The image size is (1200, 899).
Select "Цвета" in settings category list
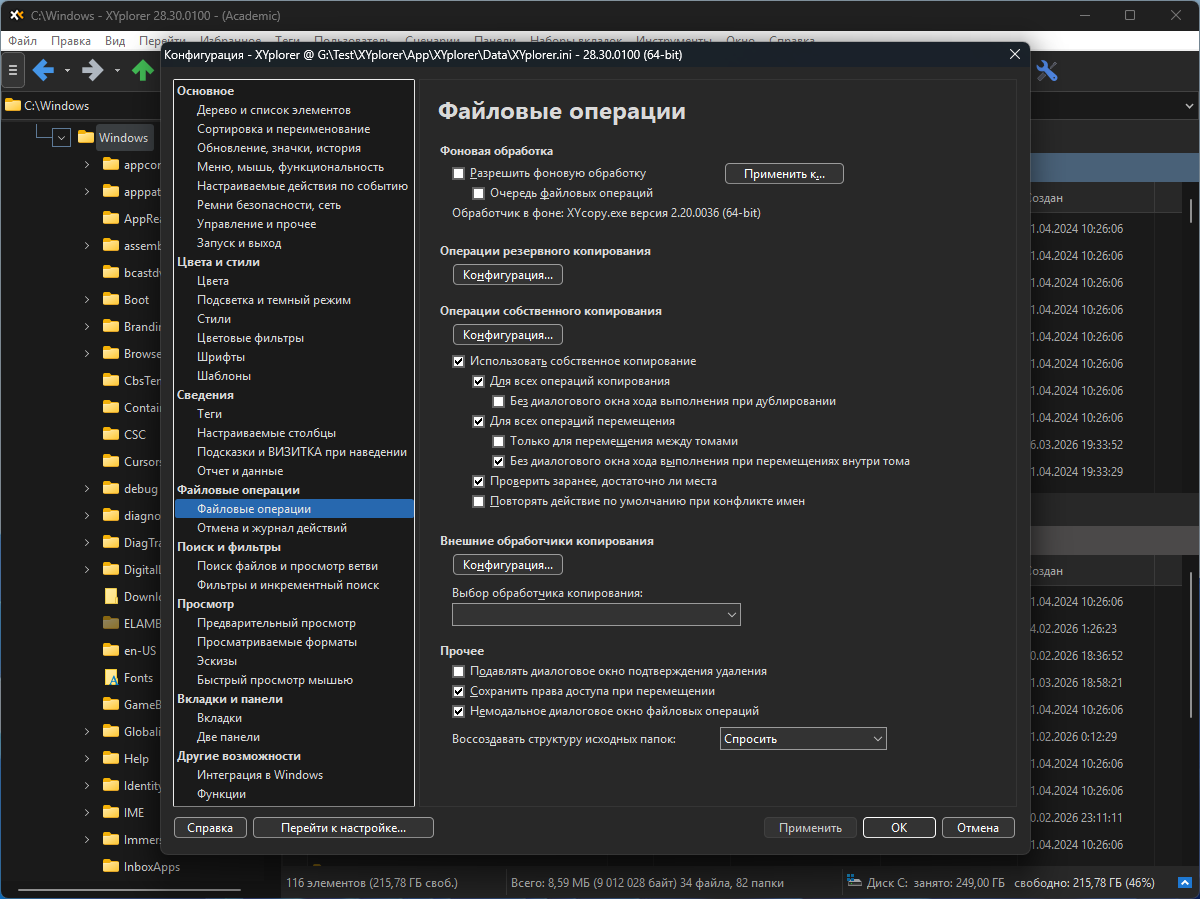click(213, 281)
